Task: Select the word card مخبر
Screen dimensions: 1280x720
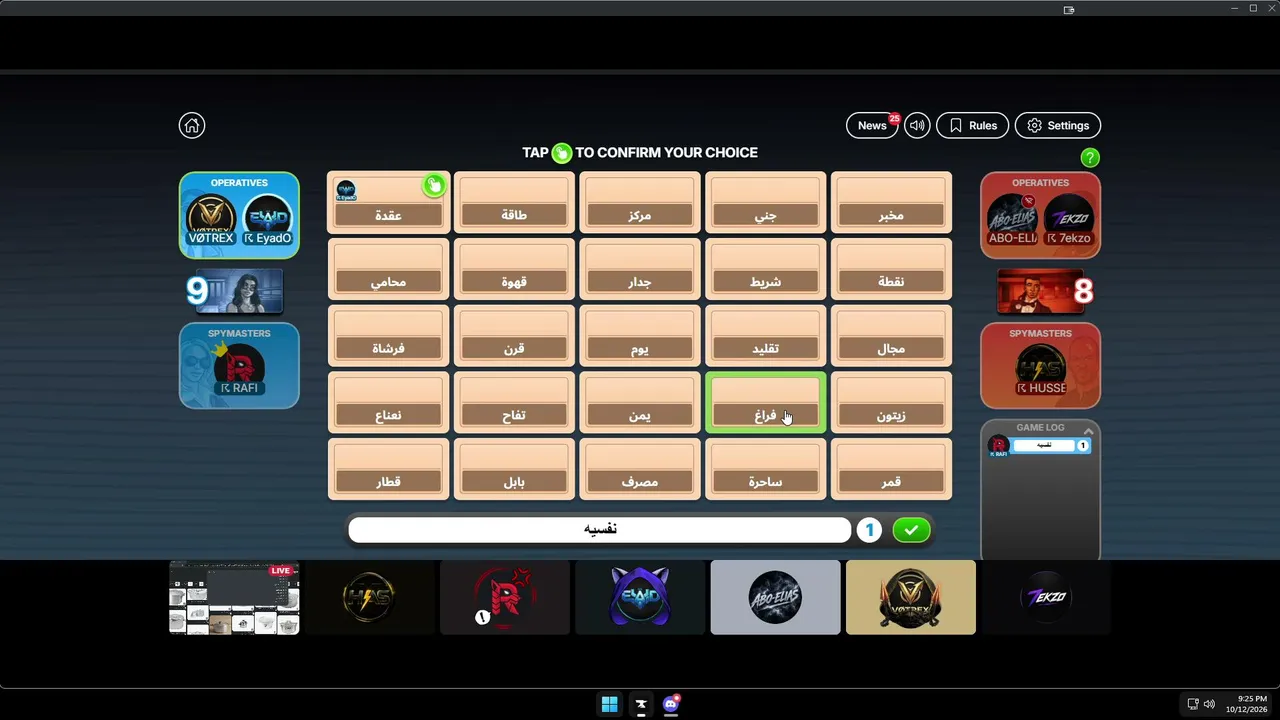Action: [891, 202]
